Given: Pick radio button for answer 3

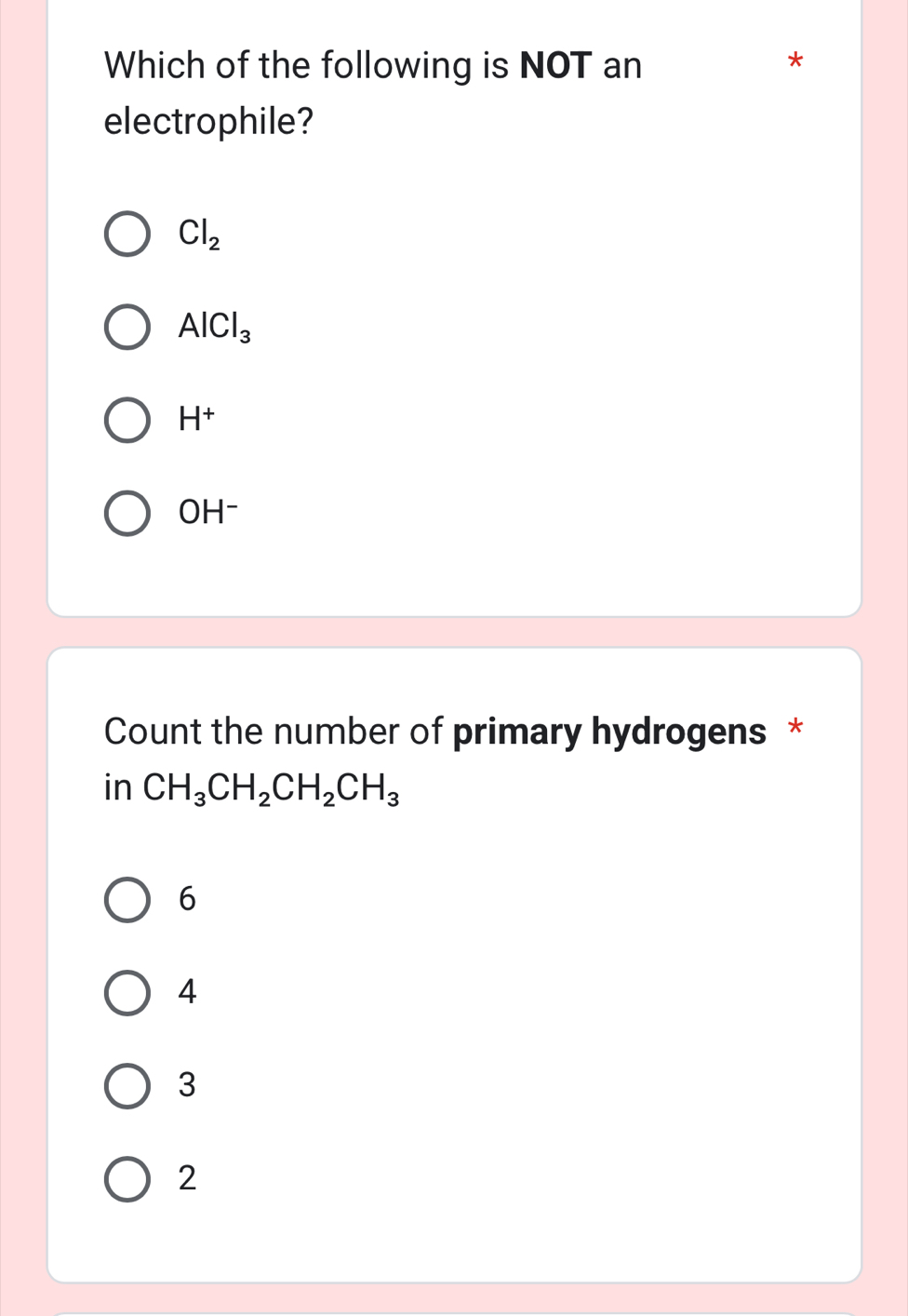Looking at the screenshot, I should point(127,1085).
